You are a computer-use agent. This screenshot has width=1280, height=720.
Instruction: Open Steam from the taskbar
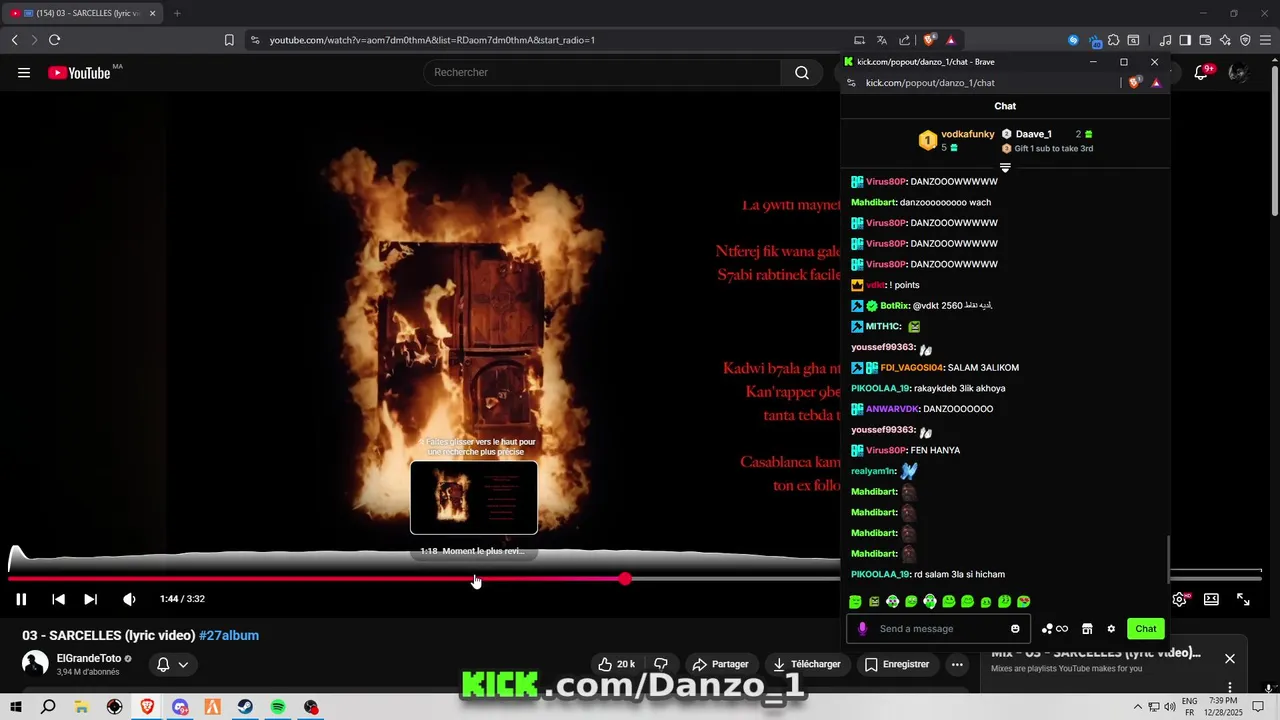pyautogui.click(x=245, y=707)
